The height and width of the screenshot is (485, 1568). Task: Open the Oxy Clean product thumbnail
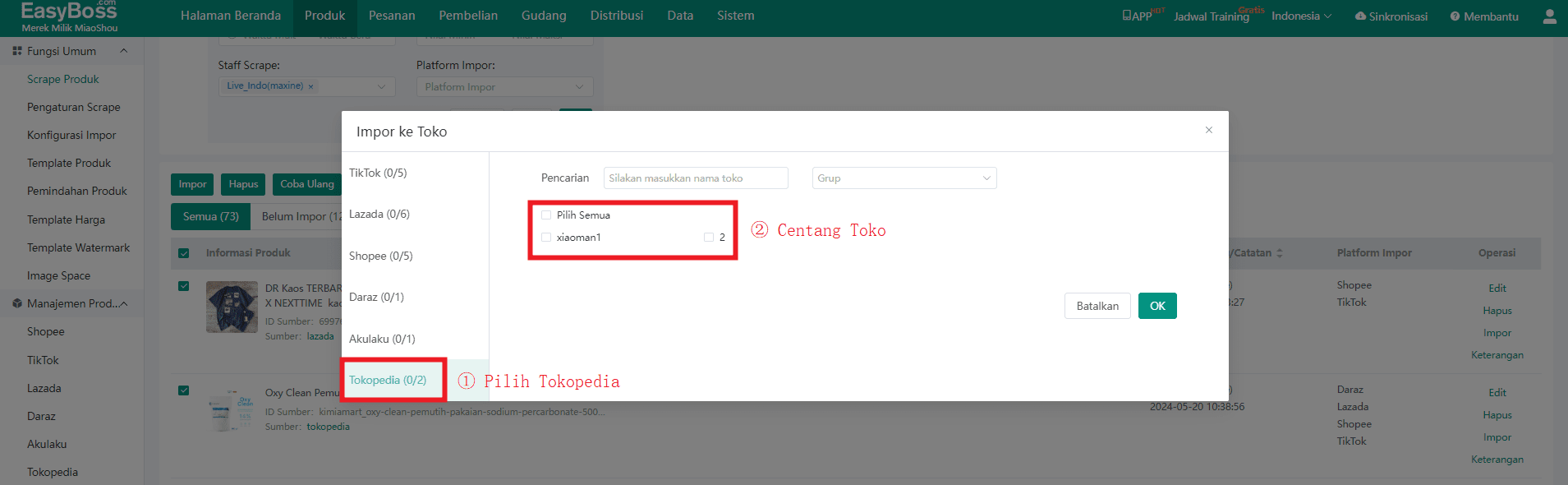pyautogui.click(x=232, y=411)
